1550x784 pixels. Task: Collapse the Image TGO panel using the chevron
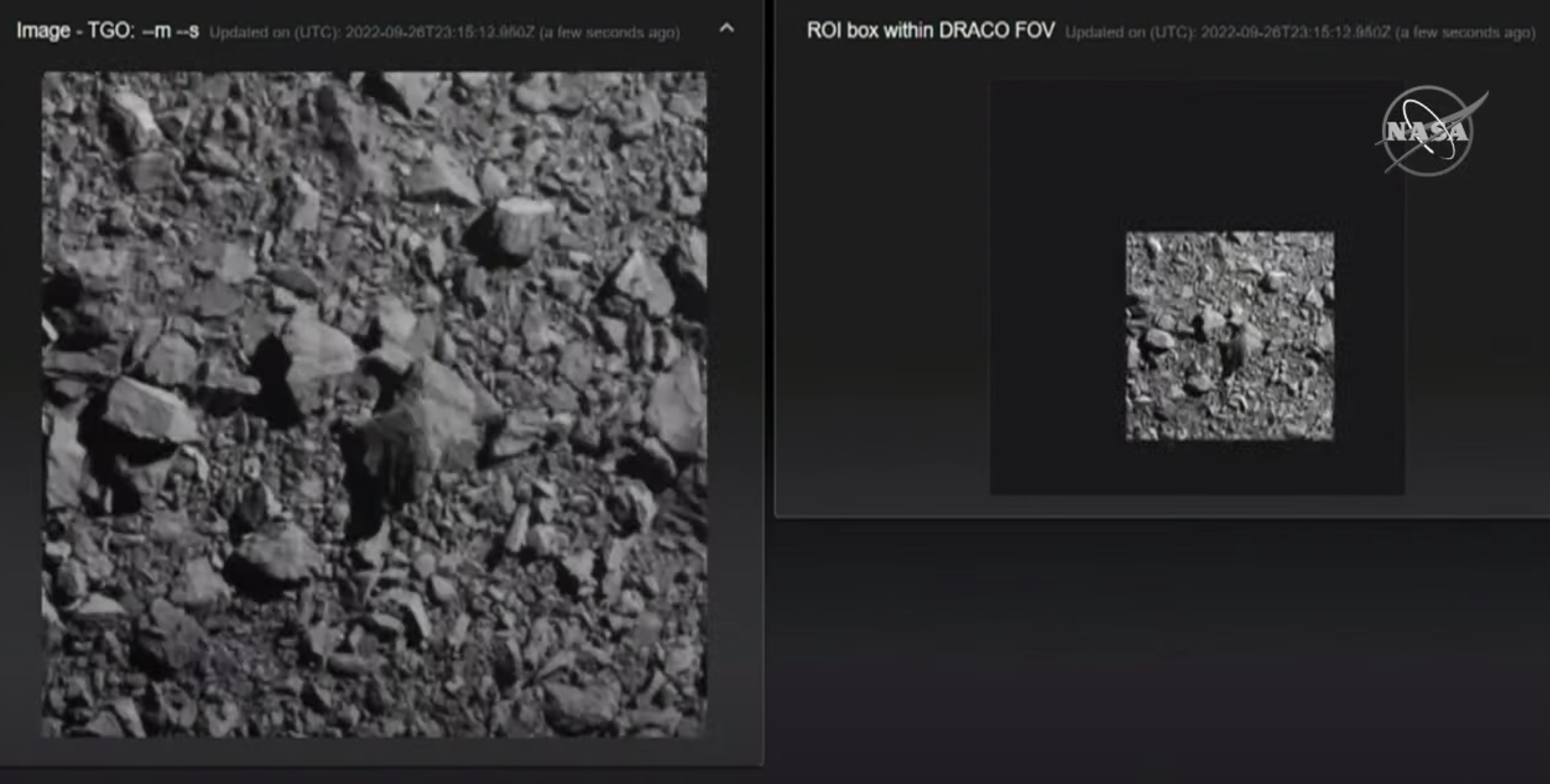click(x=726, y=29)
